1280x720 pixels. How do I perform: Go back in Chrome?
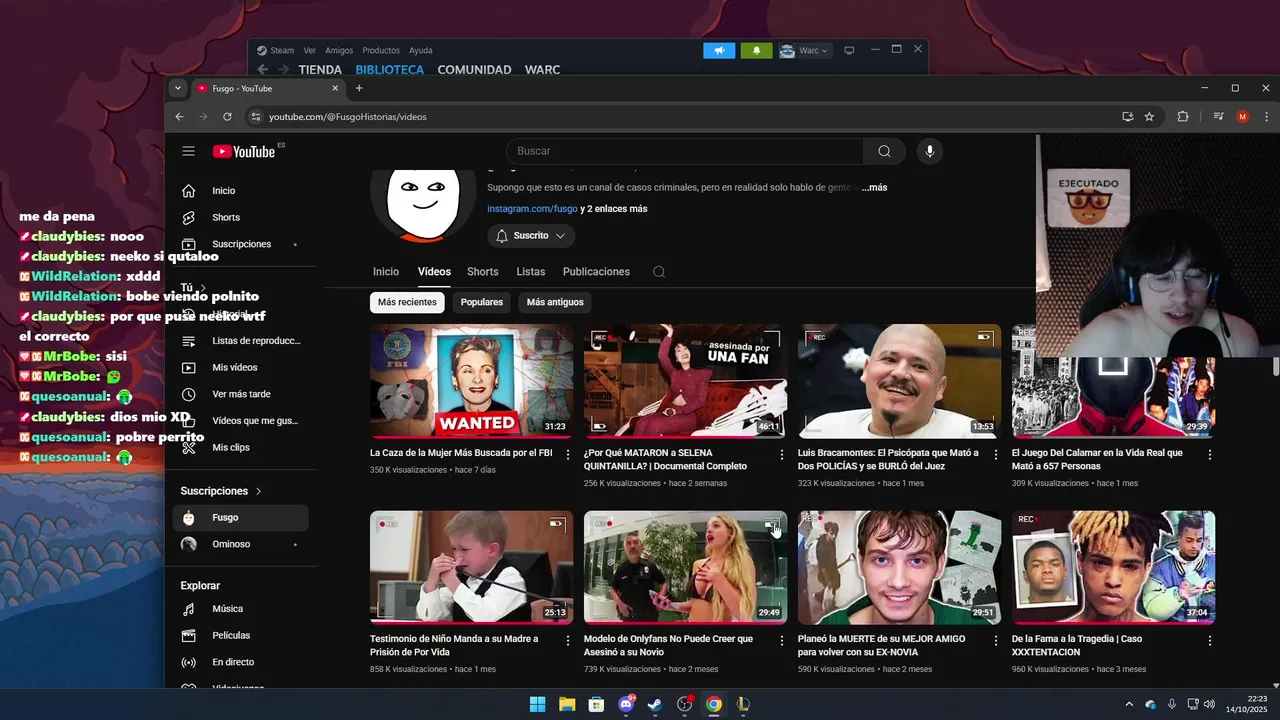(179, 117)
